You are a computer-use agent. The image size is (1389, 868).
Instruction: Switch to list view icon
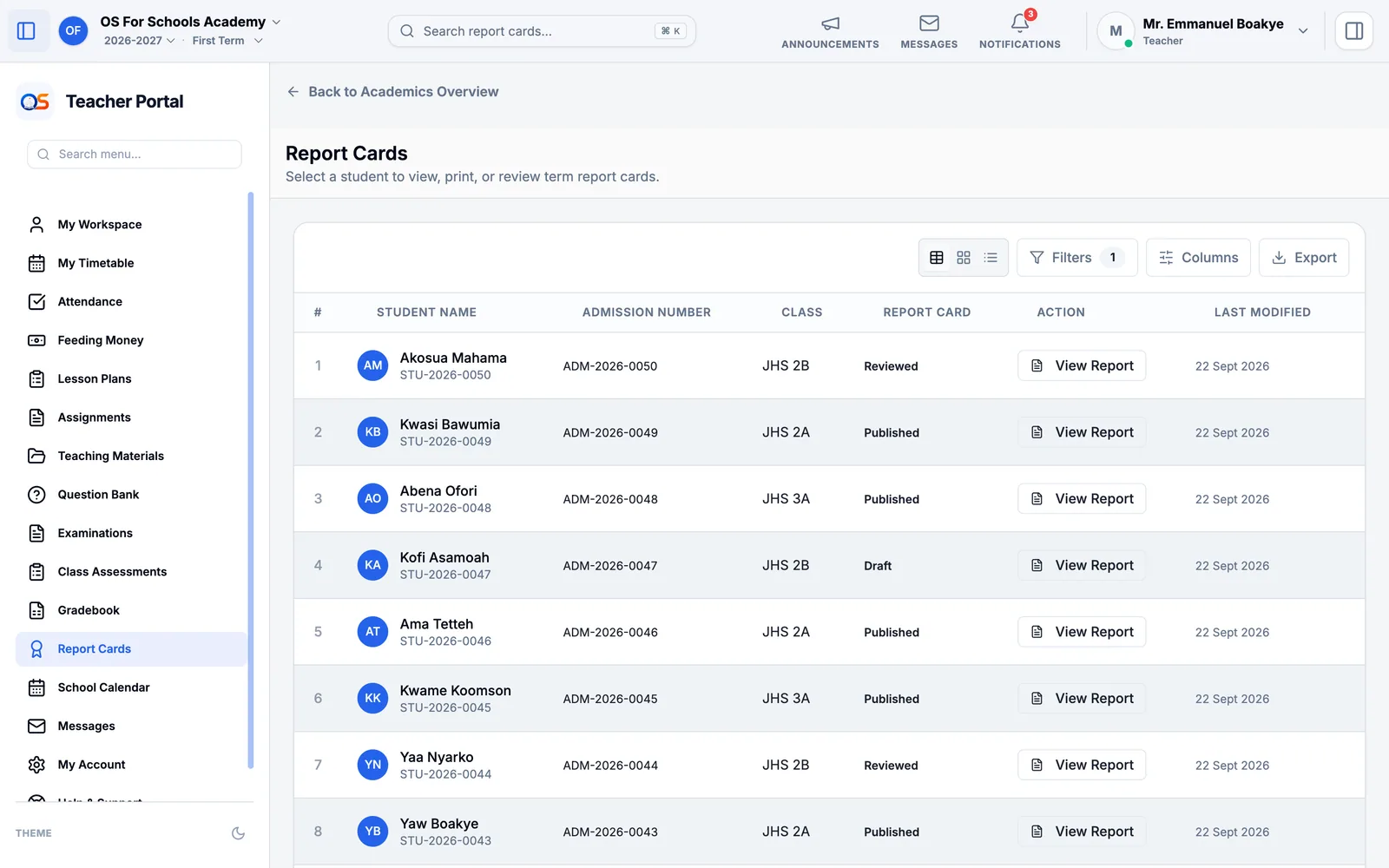click(x=991, y=258)
